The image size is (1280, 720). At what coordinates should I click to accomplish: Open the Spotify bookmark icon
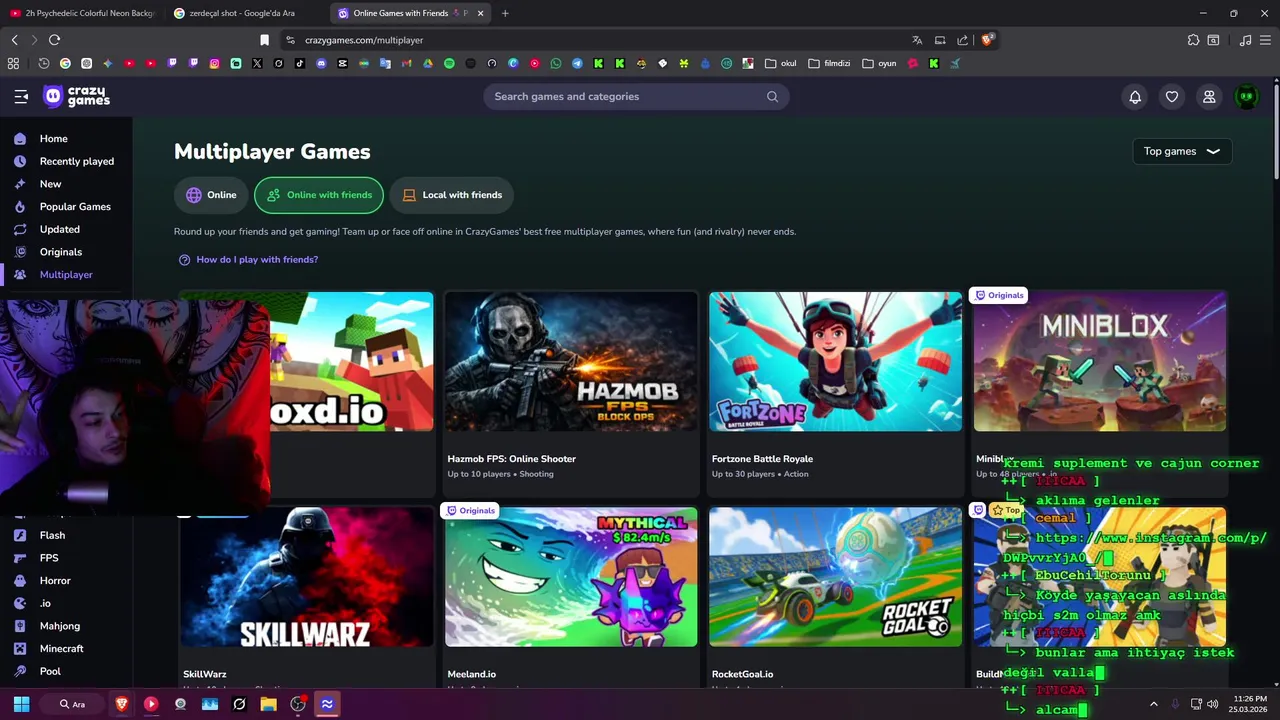[x=449, y=63]
